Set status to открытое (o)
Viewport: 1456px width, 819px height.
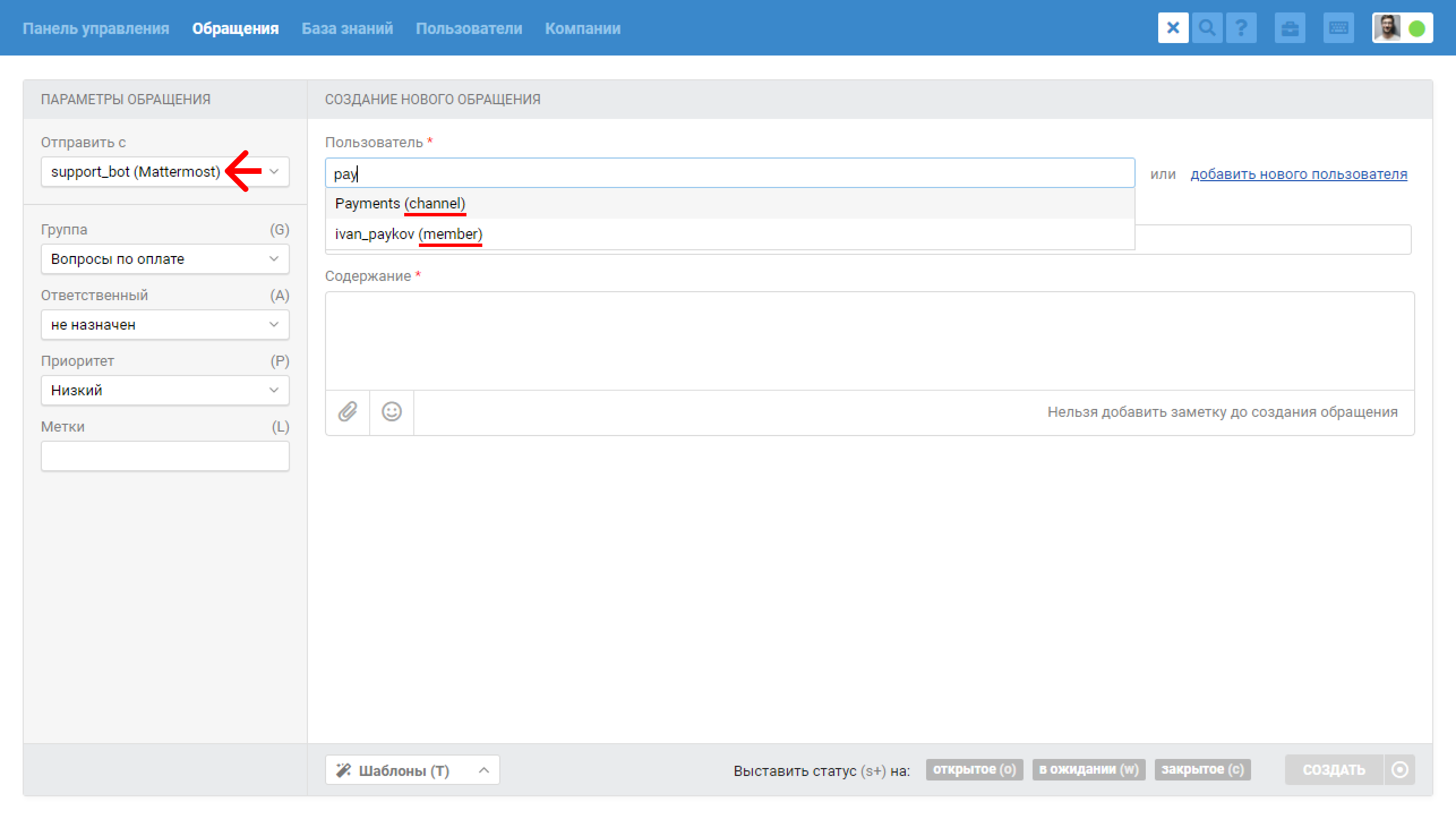click(x=974, y=769)
